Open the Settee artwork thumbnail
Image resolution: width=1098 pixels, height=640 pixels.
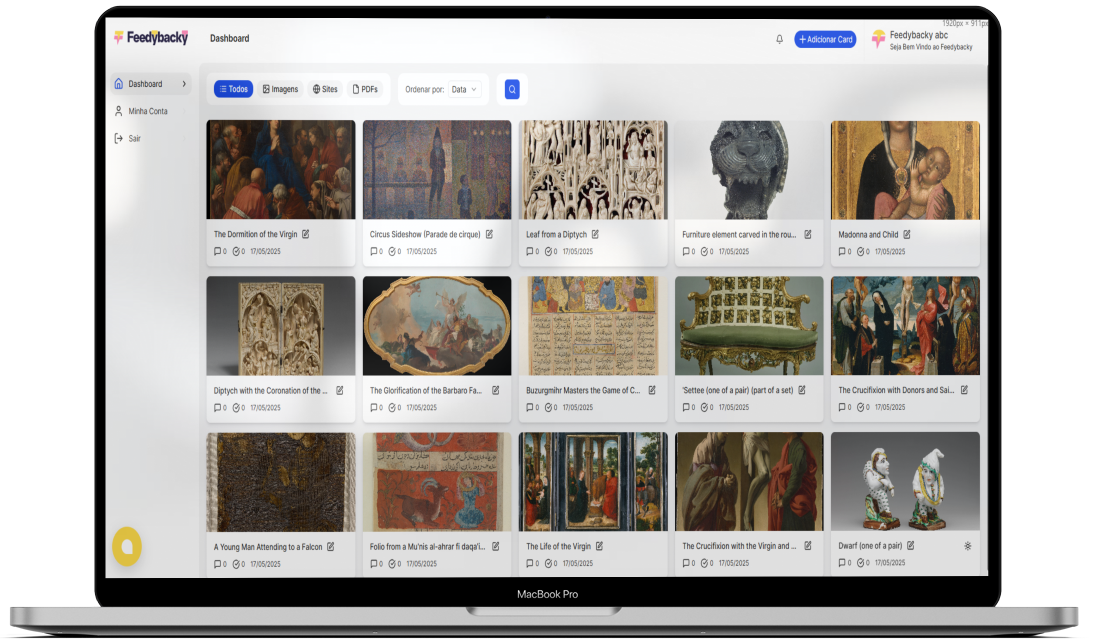pos(749,326)
